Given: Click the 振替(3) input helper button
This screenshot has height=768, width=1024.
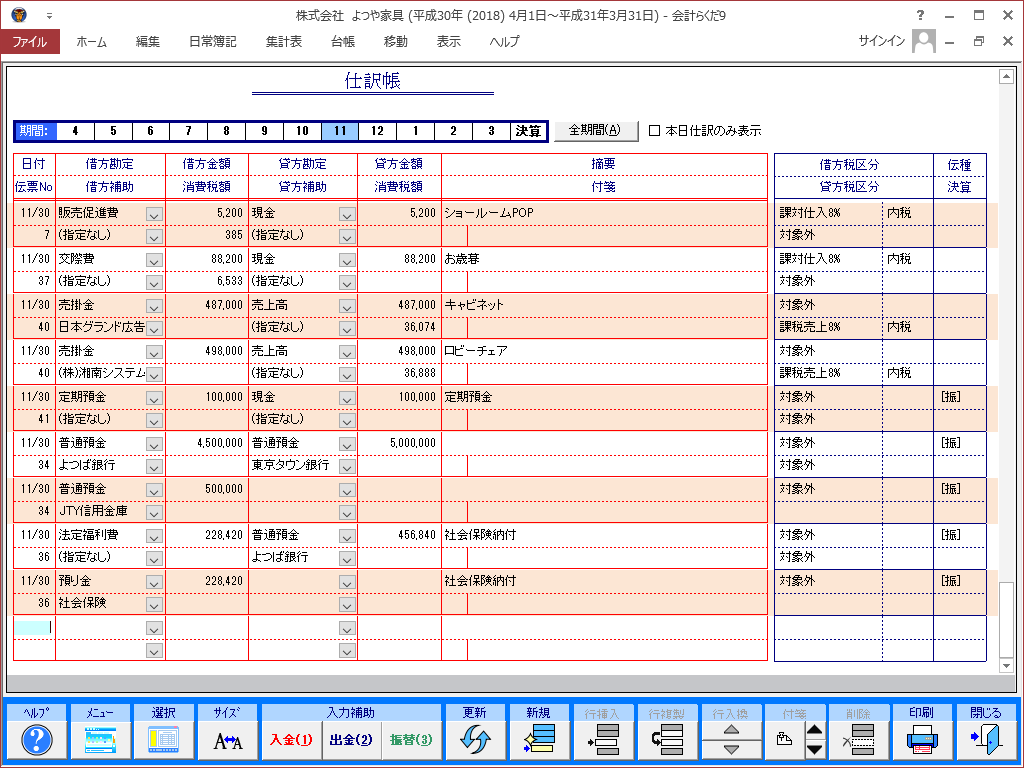Looking at the screenshot, I should click(411, 740).
